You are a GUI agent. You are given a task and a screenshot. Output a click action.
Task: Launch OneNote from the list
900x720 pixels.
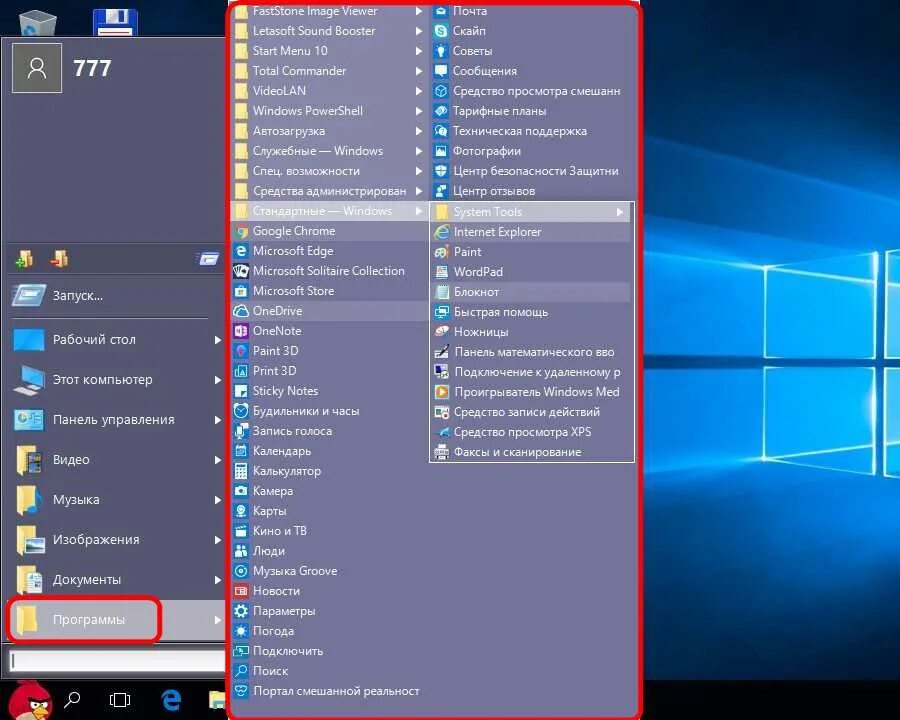pyautogui.click(x=329, y=331)
